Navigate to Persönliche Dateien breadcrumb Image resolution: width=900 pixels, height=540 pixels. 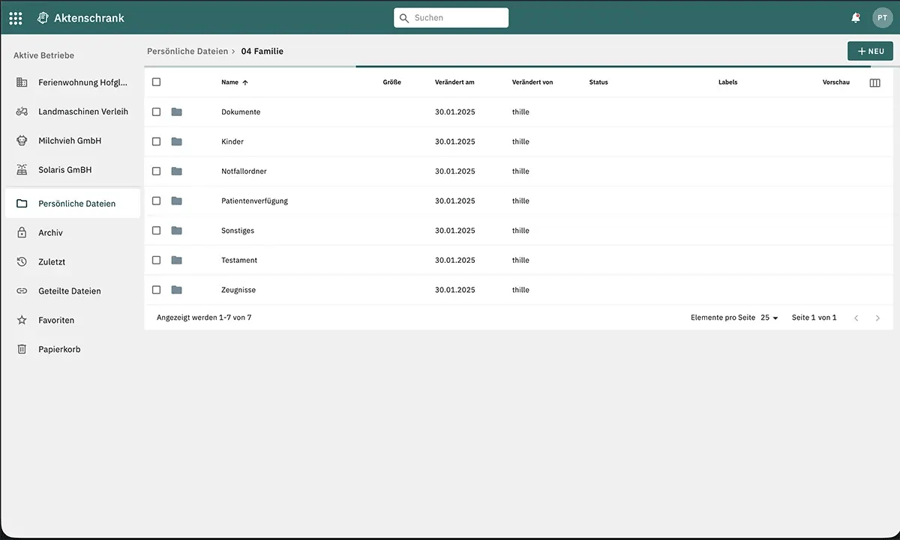[x=187, y=51]
